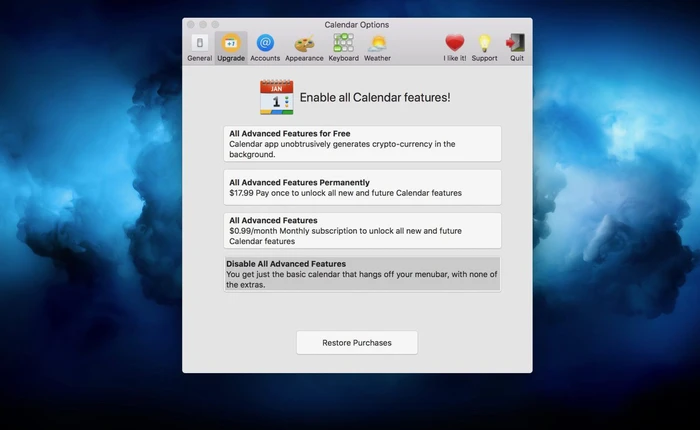Open Support lightbulb icon
Viewport: 700px width, 430px height.
coord(484,48)
